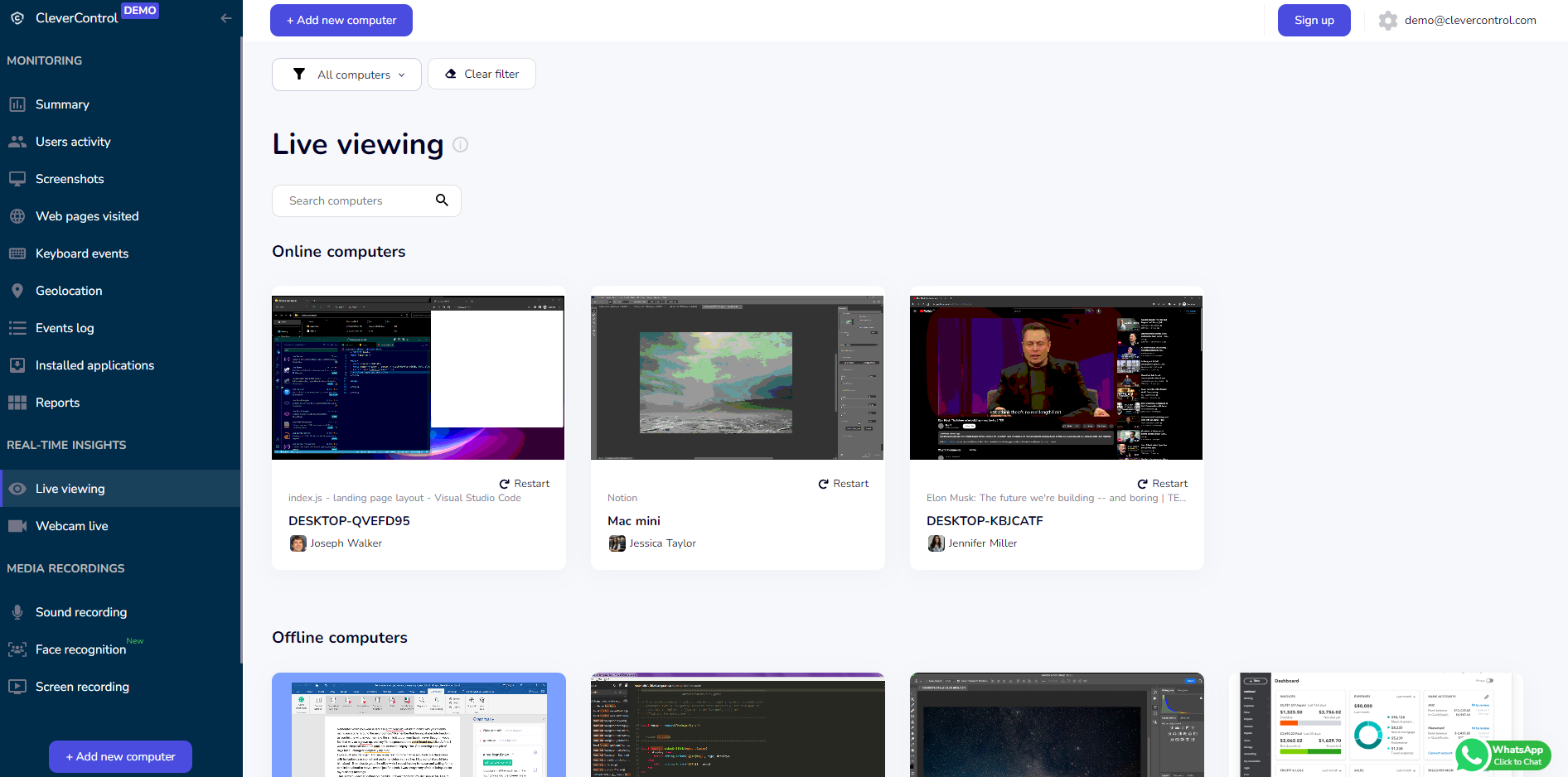The height and width of the screenshot is (777, 1568).
Task: Click the Sound recording microphone icon
Action: (x=17, y=612)
